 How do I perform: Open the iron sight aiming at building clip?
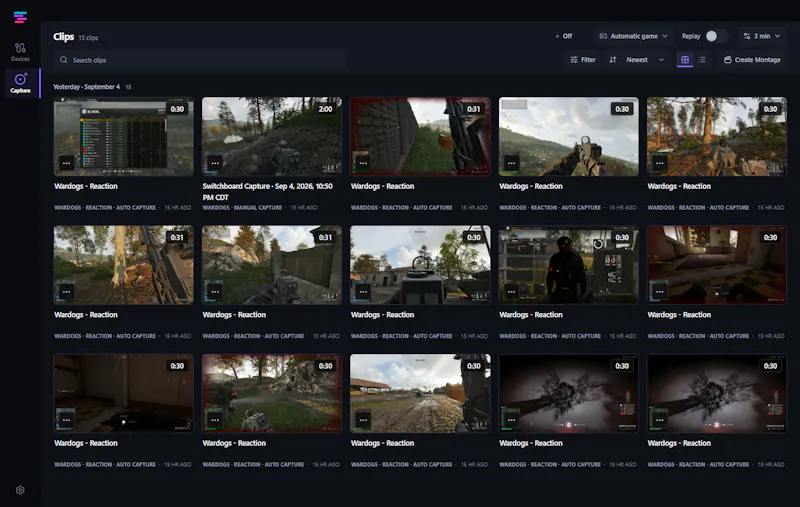click(x=420, y=265)
